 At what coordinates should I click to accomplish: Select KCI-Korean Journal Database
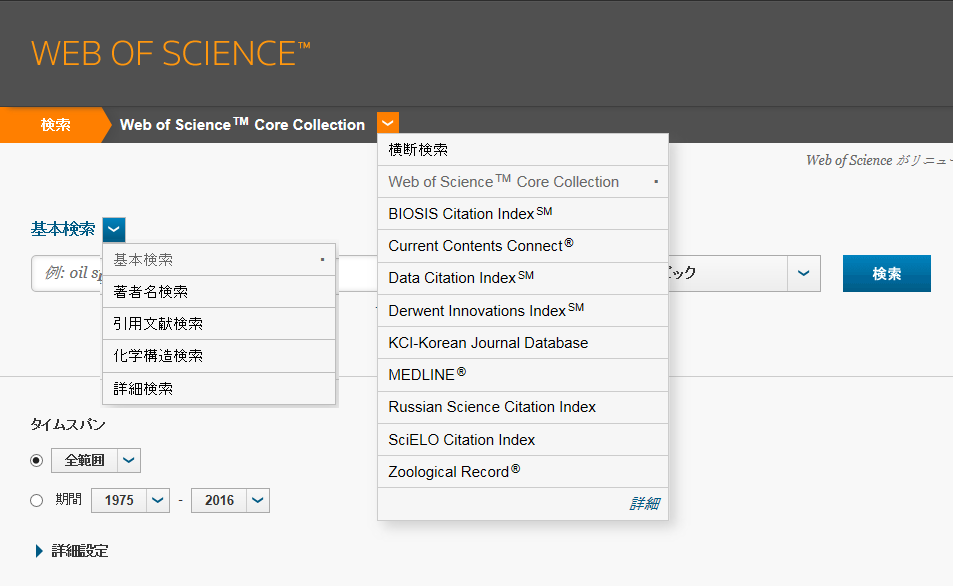(523, 343)
